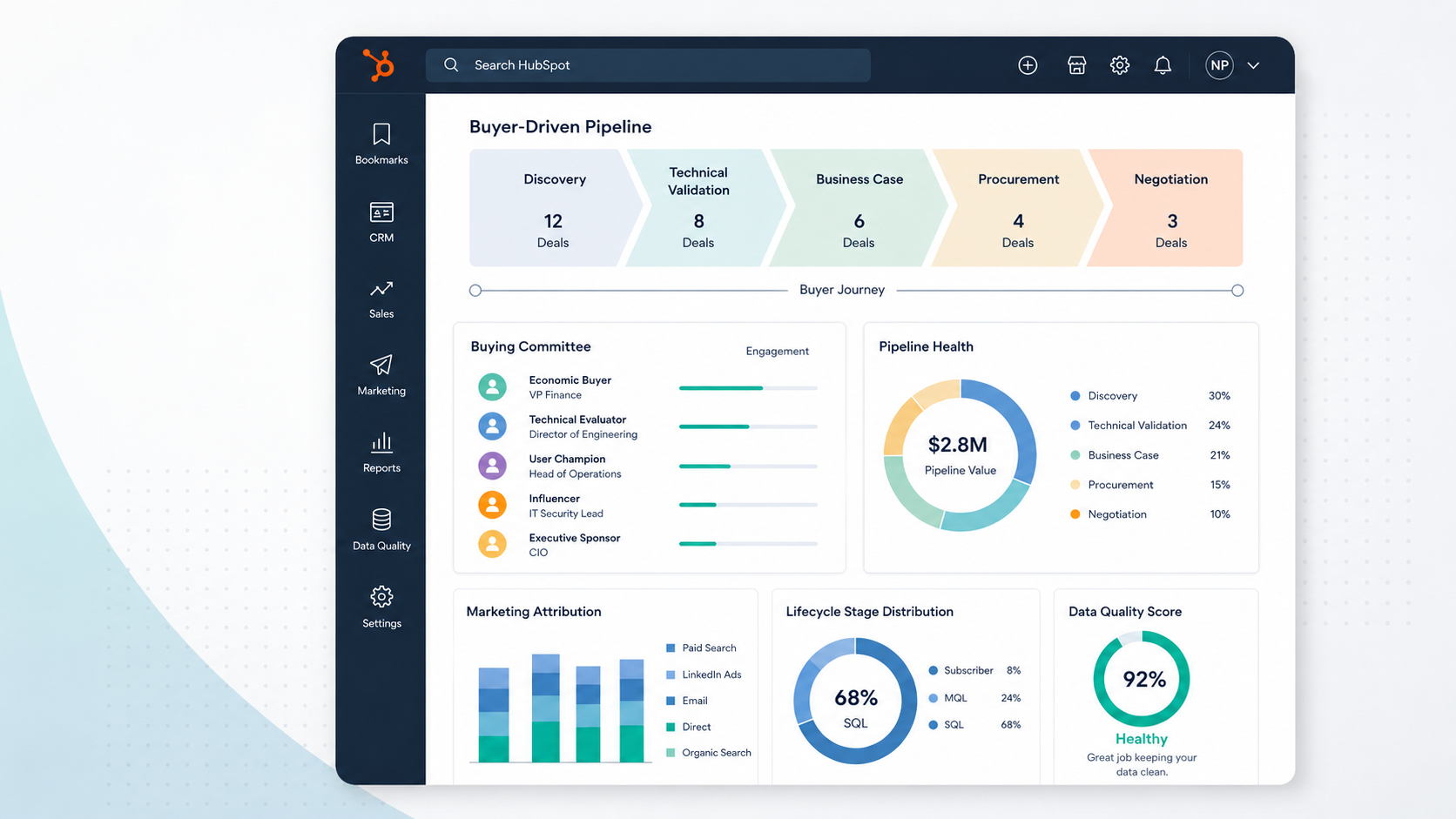1456x819 pixels.
Task: Click the Procurement legend dot
Action: [x=1075, y=485]
